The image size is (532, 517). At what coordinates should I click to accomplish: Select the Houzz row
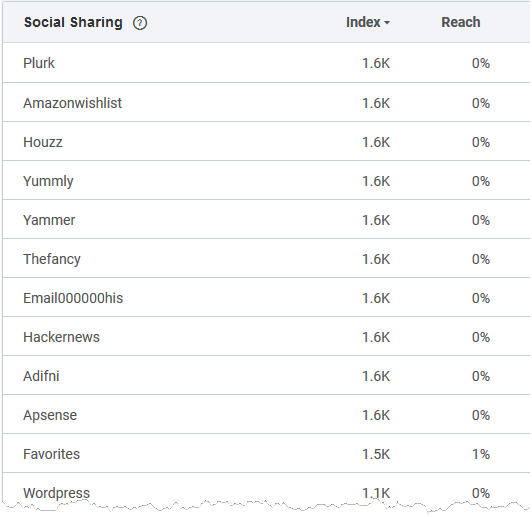(x=266, y=142)
